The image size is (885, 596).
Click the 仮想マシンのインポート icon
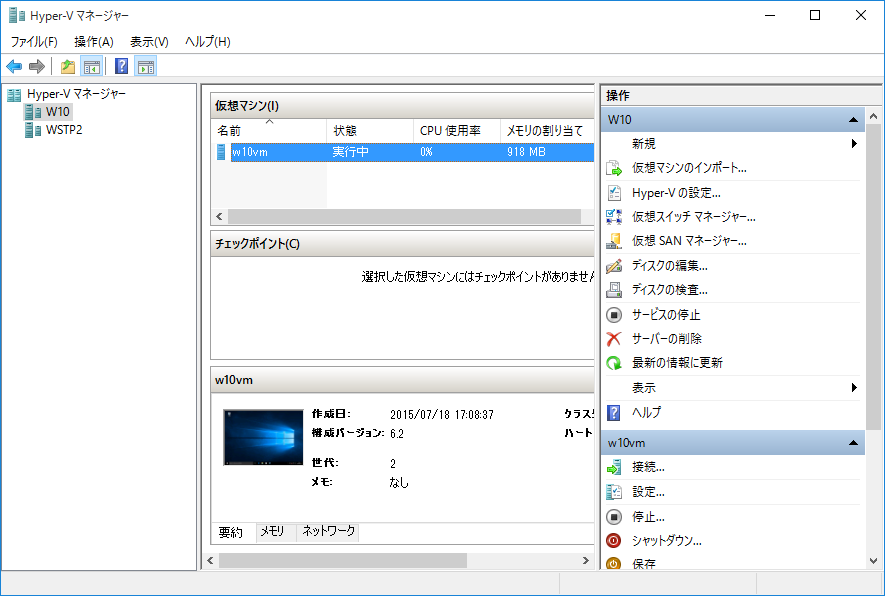coord(614,168)
